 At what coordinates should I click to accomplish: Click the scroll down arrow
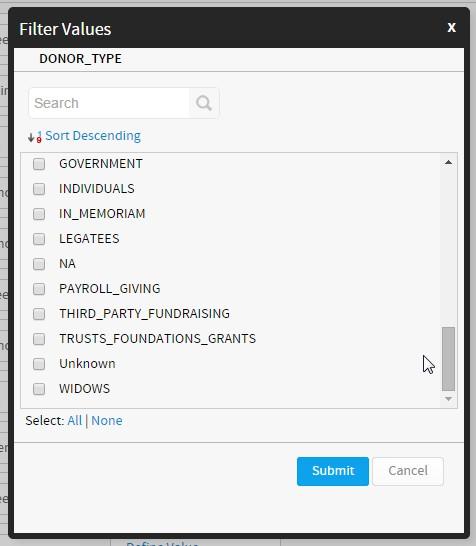click(x=448, y=399)
